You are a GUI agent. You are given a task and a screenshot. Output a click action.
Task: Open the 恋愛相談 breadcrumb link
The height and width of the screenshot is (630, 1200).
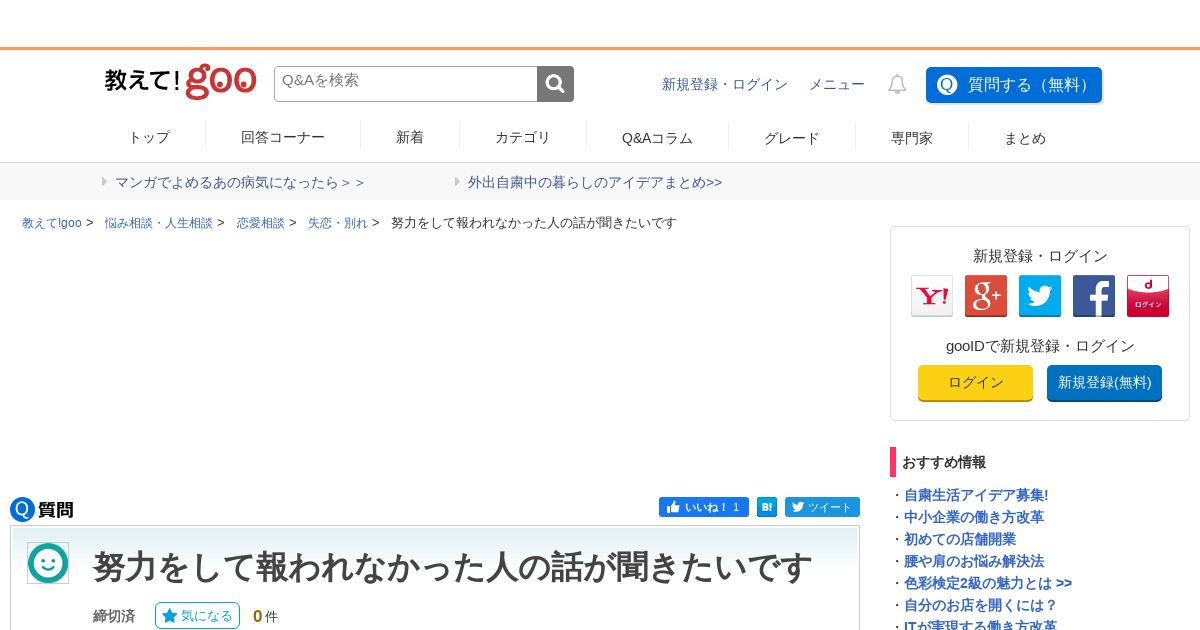click(261, 223)
